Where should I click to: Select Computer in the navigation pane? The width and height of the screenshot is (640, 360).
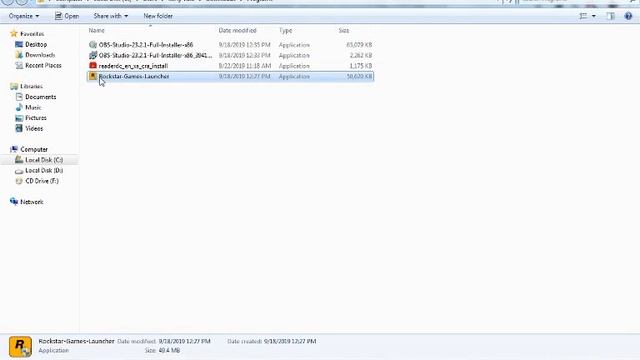tap(34, 149)
